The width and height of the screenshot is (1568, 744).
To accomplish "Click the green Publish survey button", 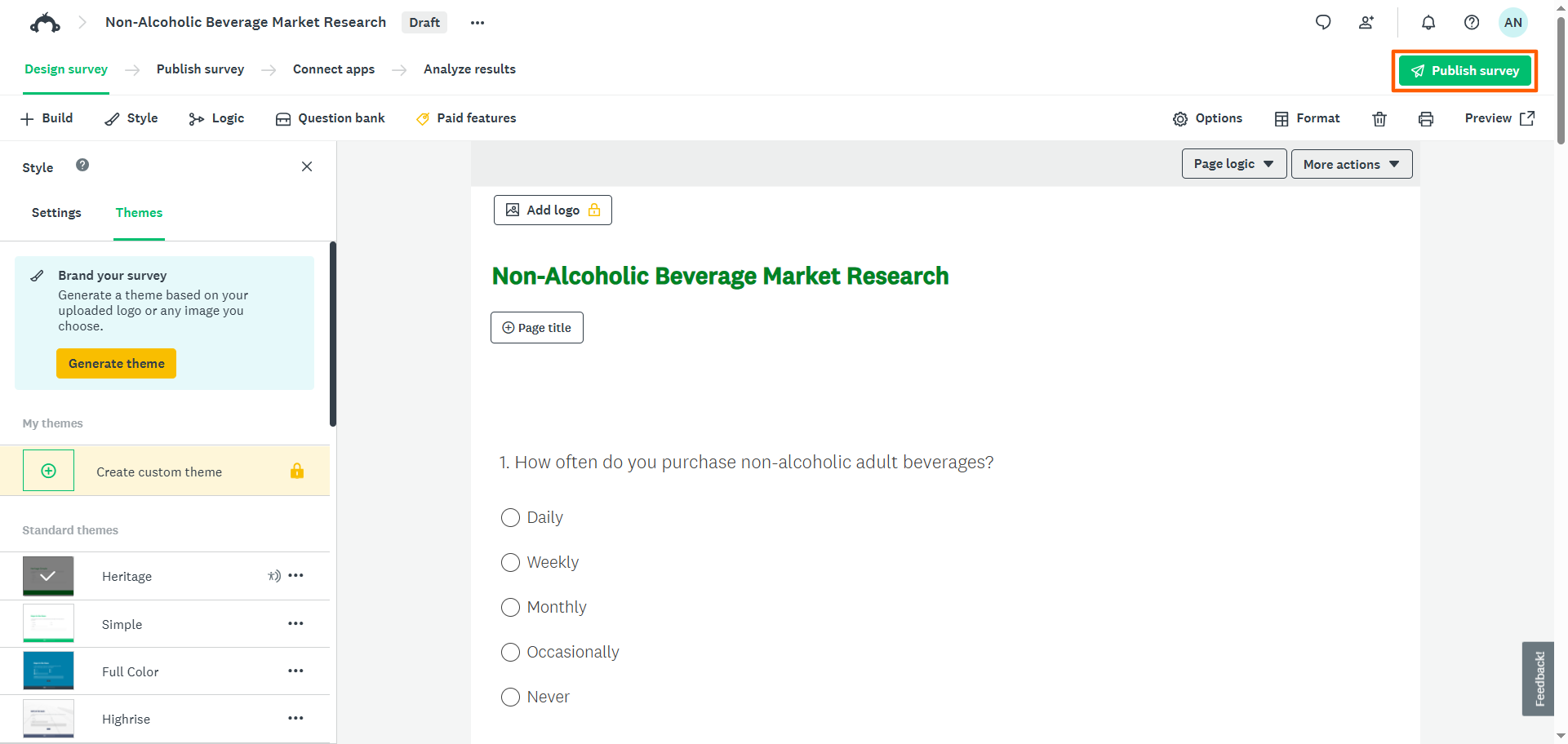I will 1465,71.
